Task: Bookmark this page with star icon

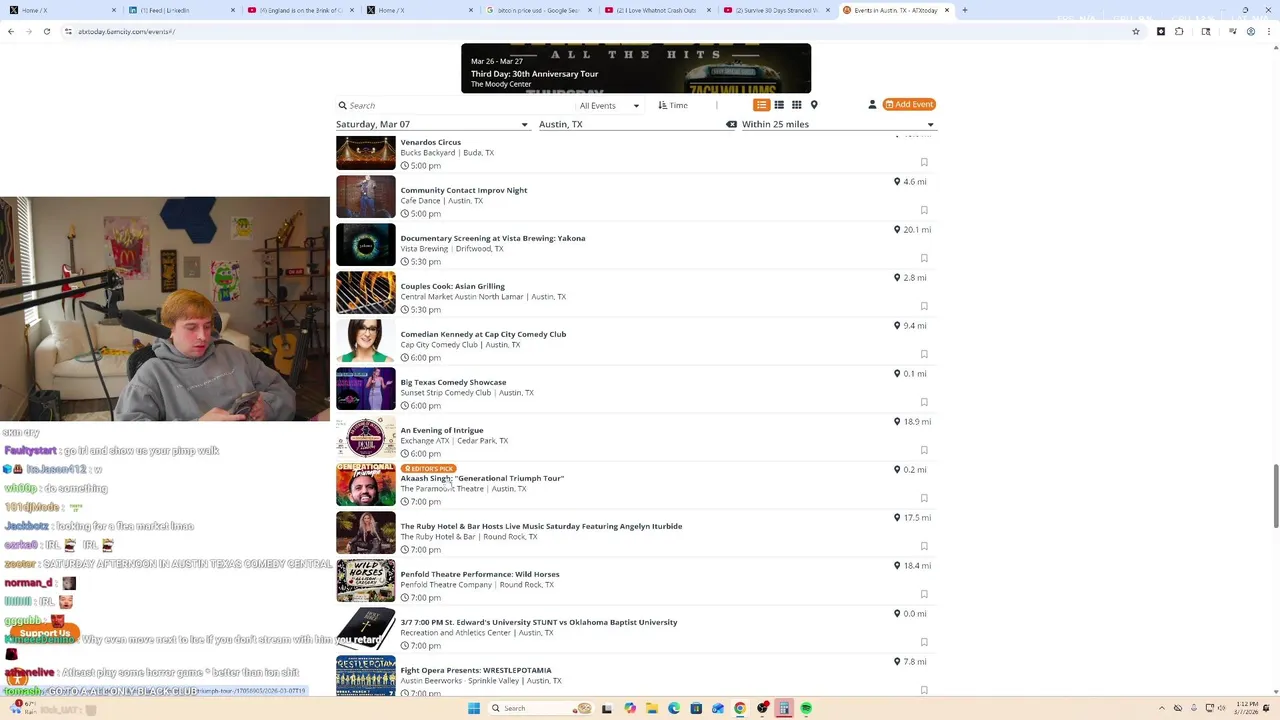Action: [1135, 31]
